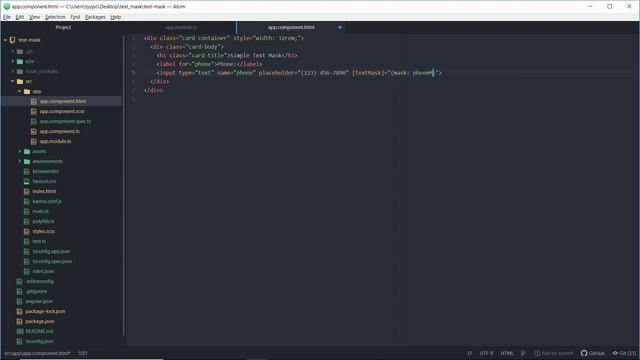Click the e2e folder icon
The width and height of the screenshot is (640, 360).
(x=20, y=61)
